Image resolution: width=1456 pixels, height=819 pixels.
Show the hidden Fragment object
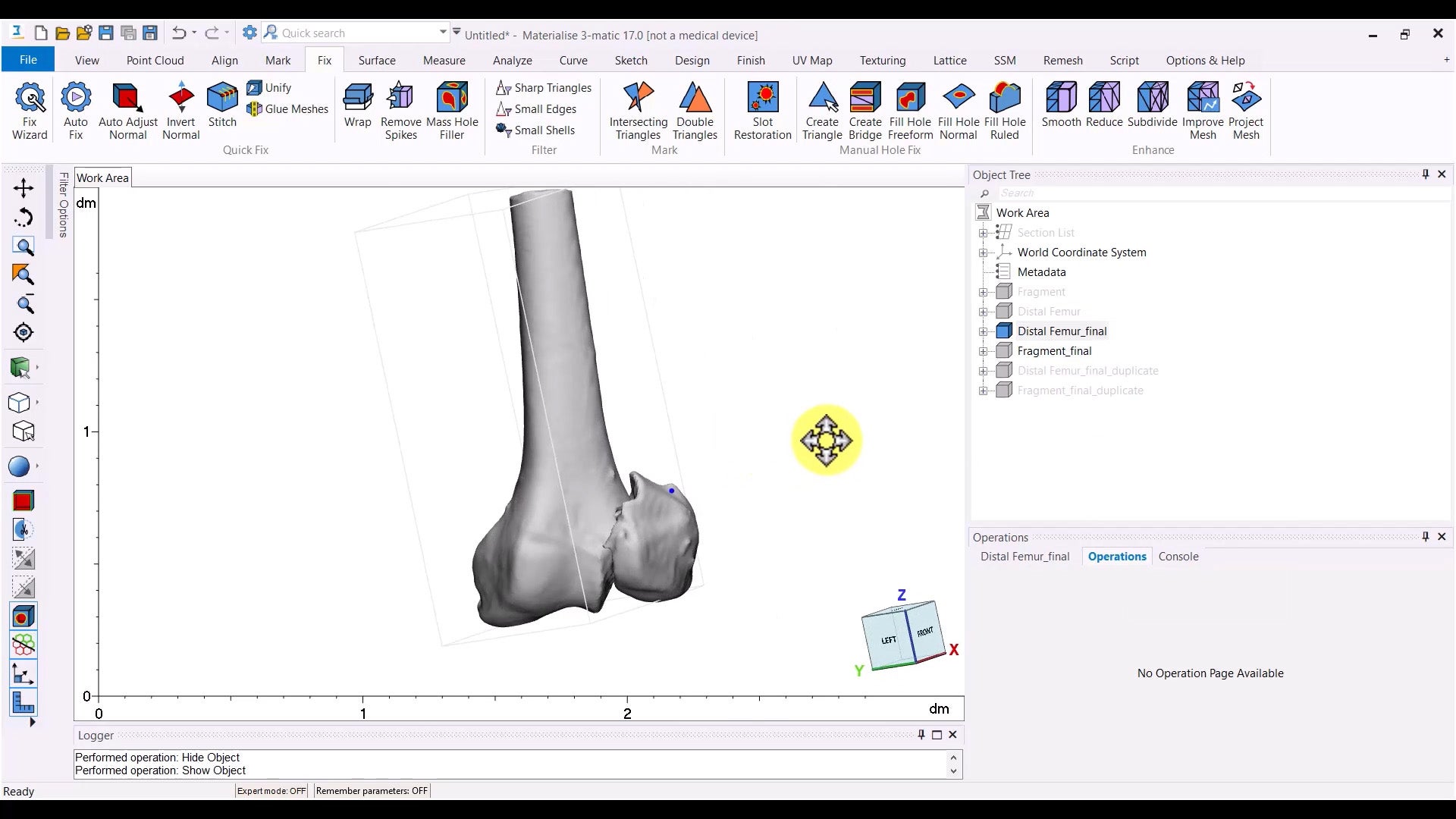1004,291
